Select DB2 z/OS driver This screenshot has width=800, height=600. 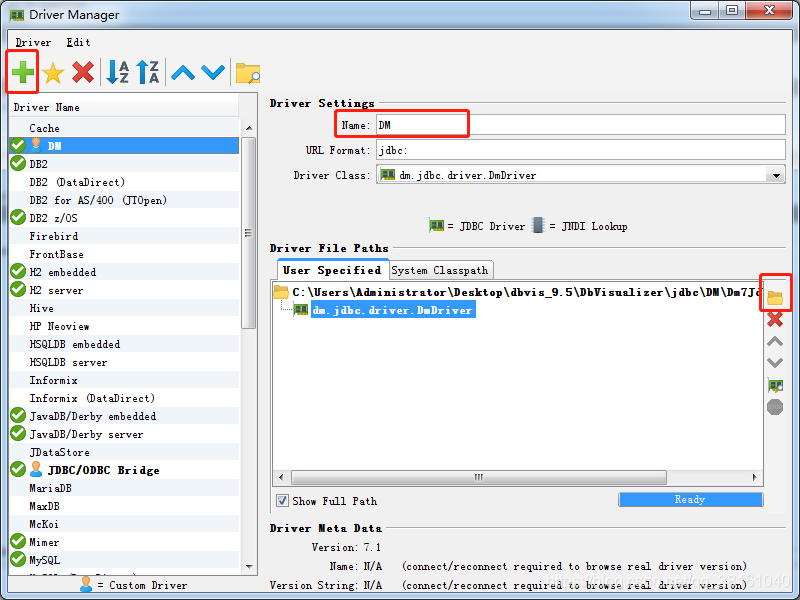tap(124, 218)
